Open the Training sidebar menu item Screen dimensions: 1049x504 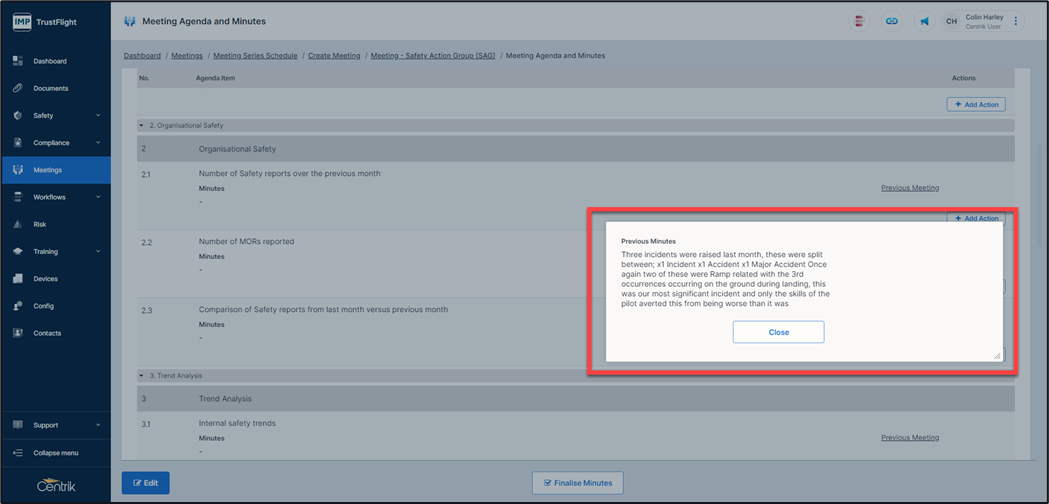(45, 252)
